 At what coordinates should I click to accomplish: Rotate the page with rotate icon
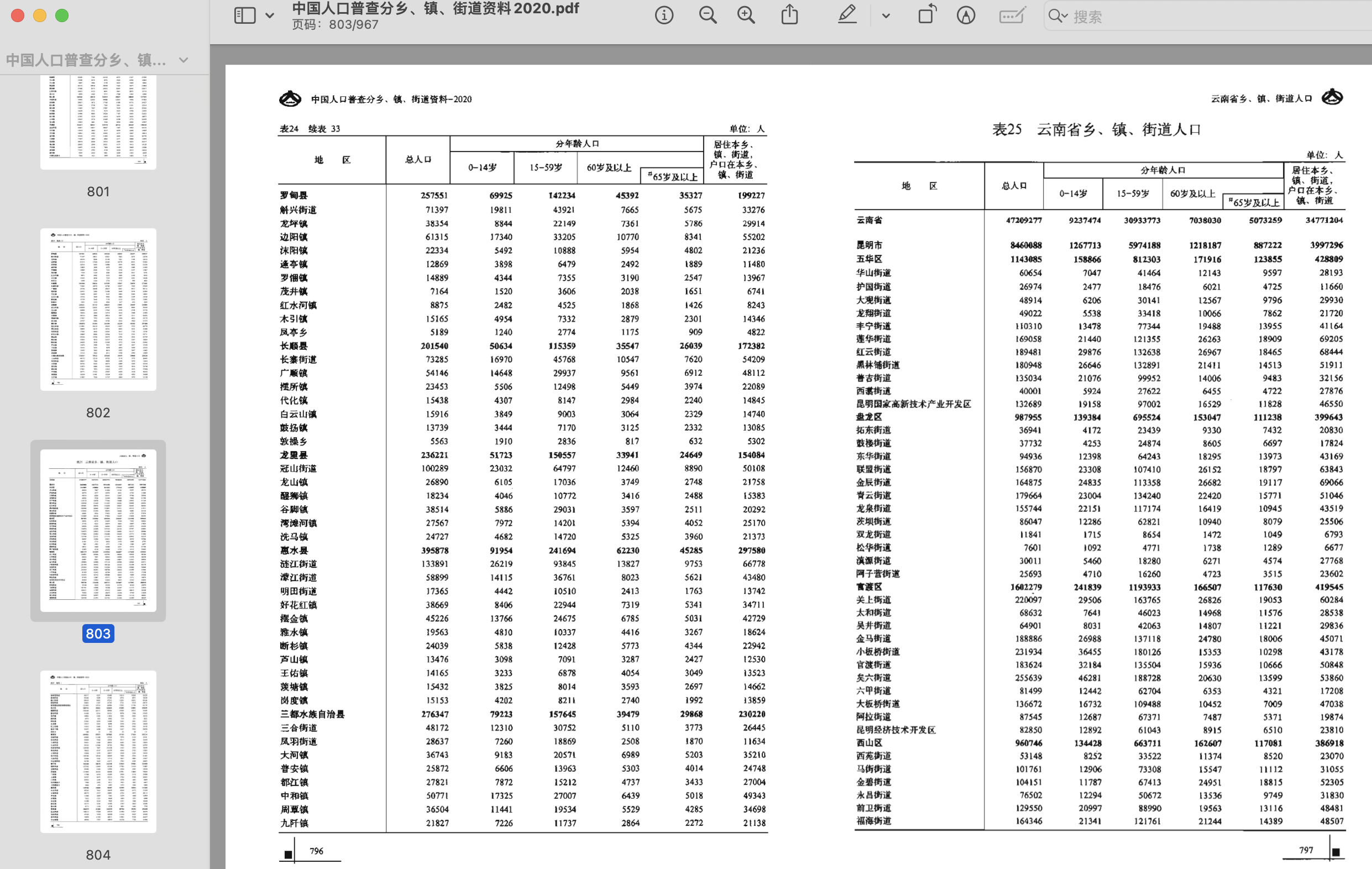[927, 15]
